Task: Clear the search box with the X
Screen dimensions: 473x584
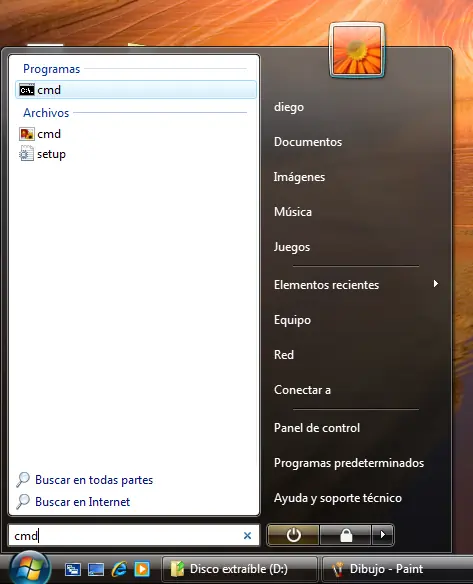Action: (247, 536)
